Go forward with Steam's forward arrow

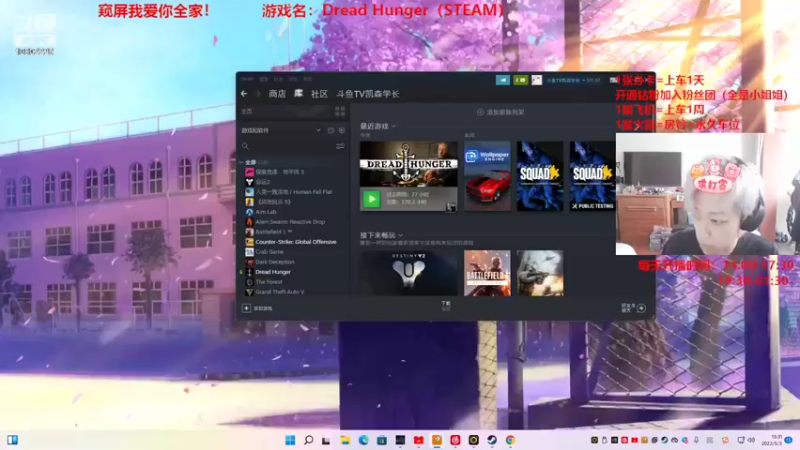click(x=257, y=94)
